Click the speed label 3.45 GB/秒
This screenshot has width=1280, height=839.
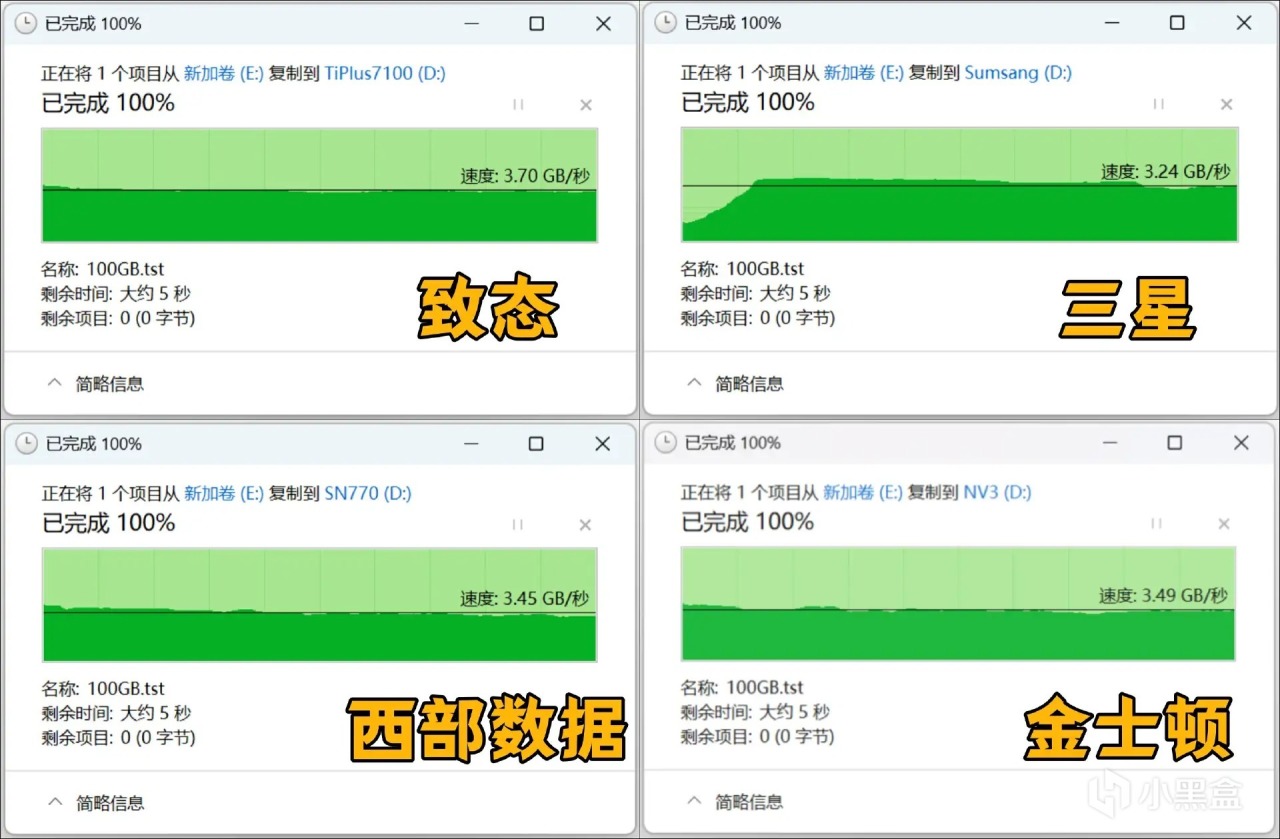point(525,599)
